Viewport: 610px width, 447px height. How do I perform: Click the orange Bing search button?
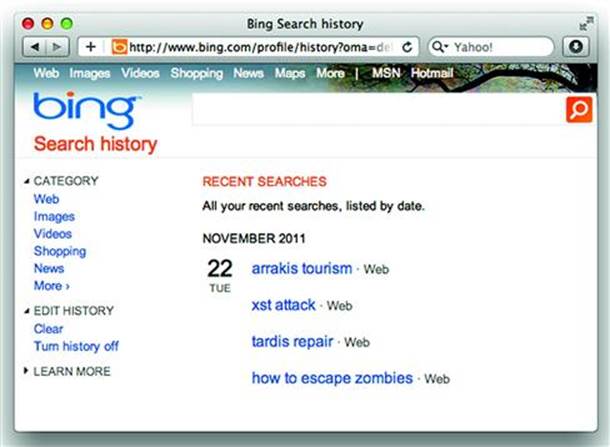[579, 110]
